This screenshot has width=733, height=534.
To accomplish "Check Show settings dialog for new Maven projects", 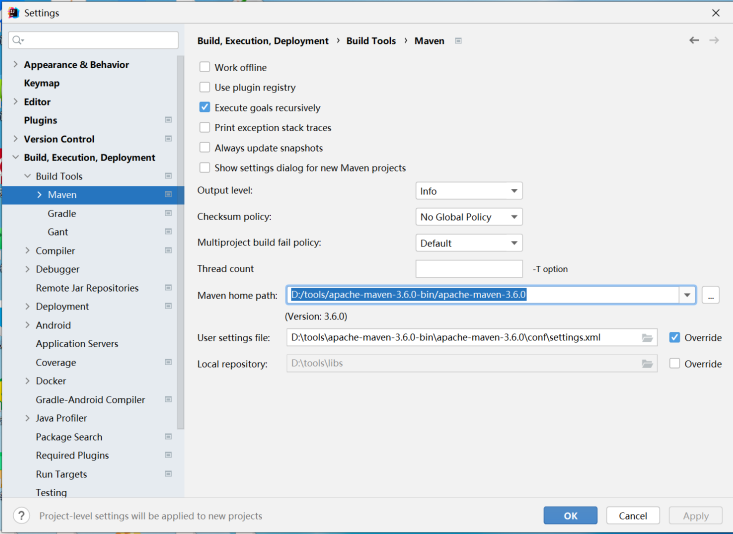I will click(x=205, y=167).
